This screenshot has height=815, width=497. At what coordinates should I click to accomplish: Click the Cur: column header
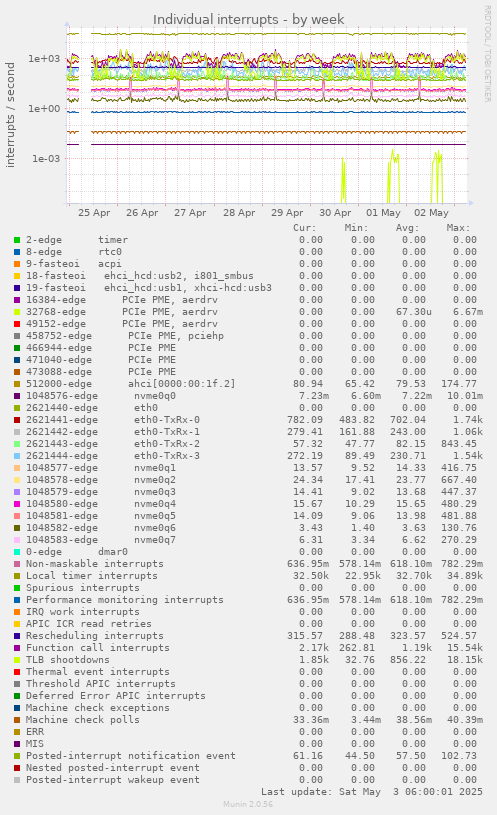304,228
